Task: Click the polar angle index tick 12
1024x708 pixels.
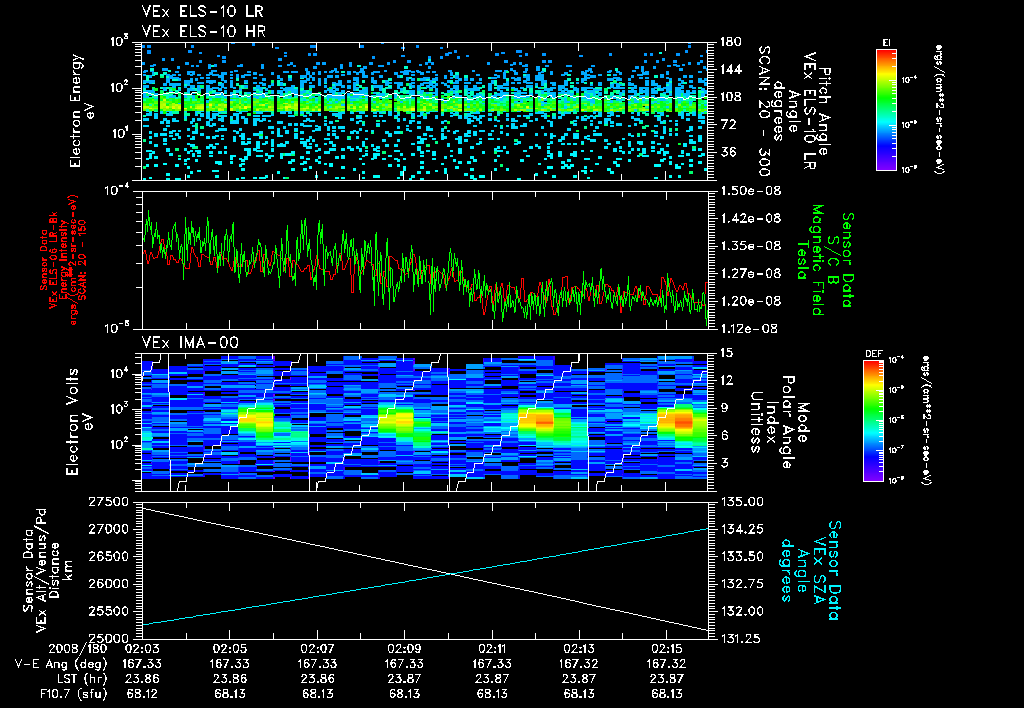Action: point(726,380)
